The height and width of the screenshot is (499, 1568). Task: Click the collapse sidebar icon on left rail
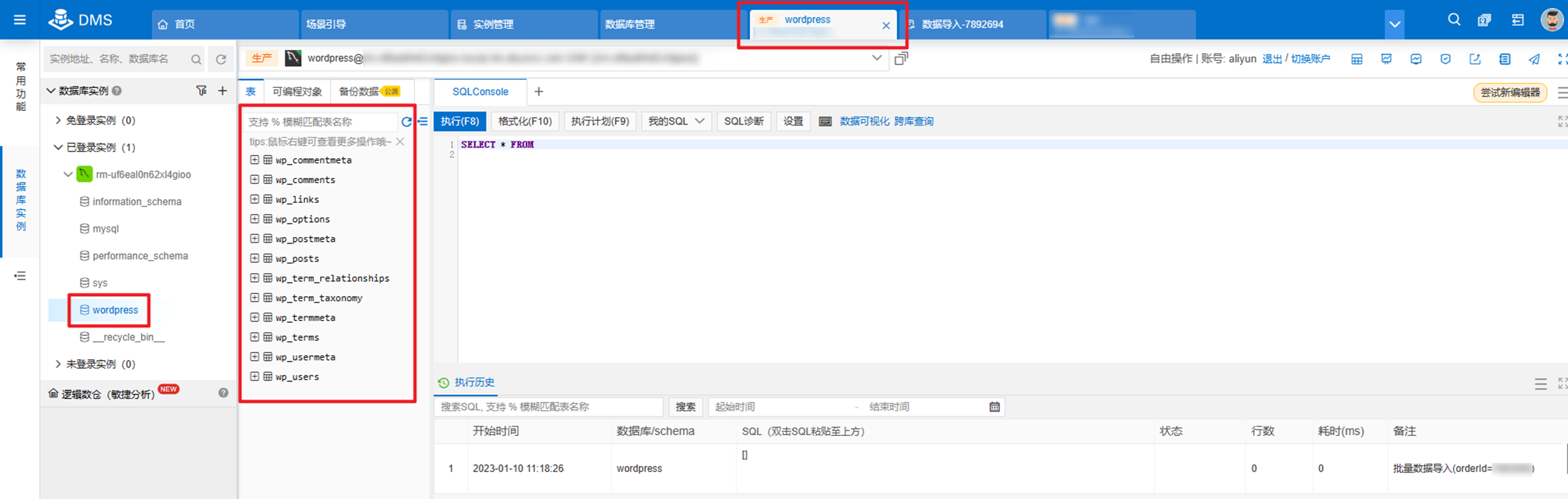(20, 276)
